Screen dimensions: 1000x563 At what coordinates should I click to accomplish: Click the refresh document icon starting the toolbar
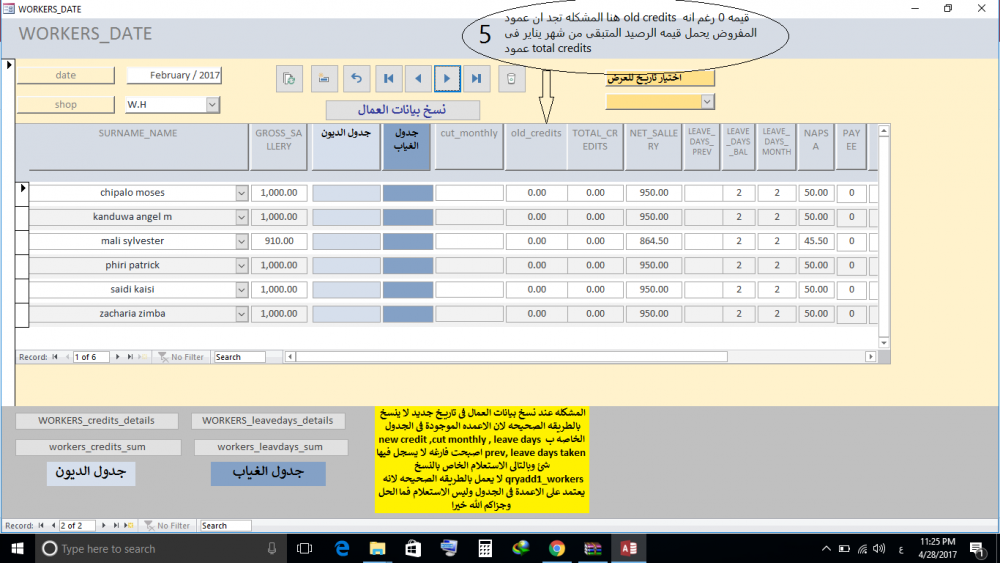click(289, 77)
